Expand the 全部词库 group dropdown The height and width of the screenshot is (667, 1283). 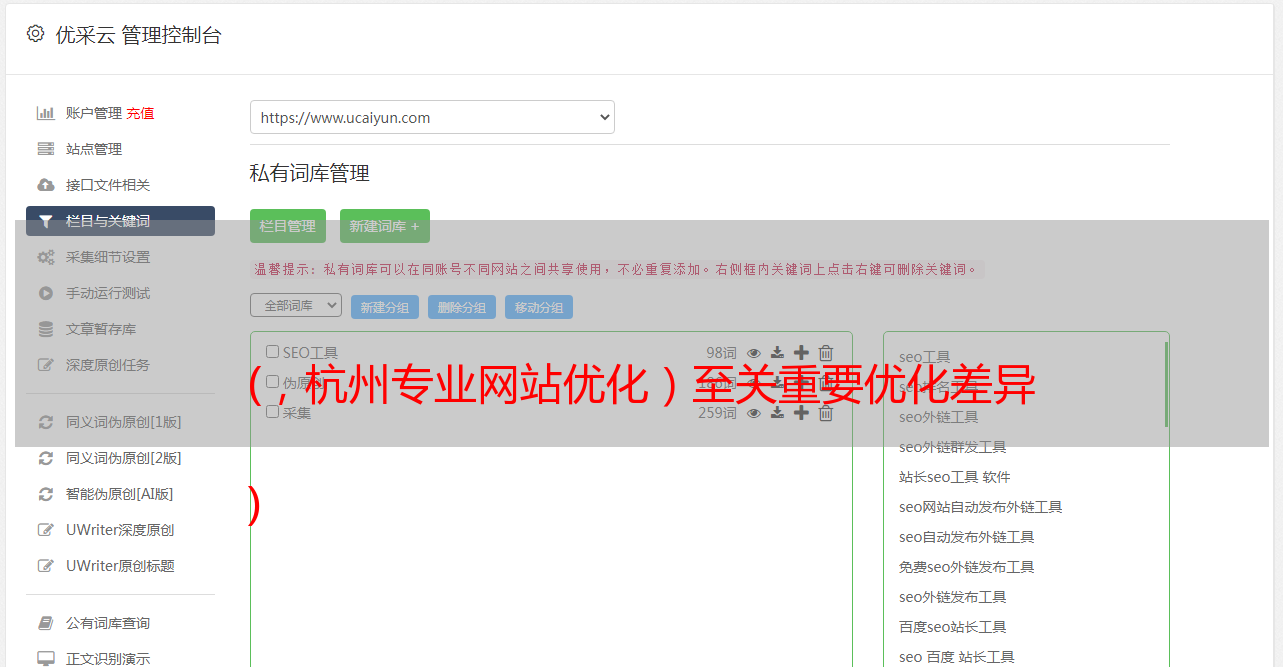click(x=296, y=306)
